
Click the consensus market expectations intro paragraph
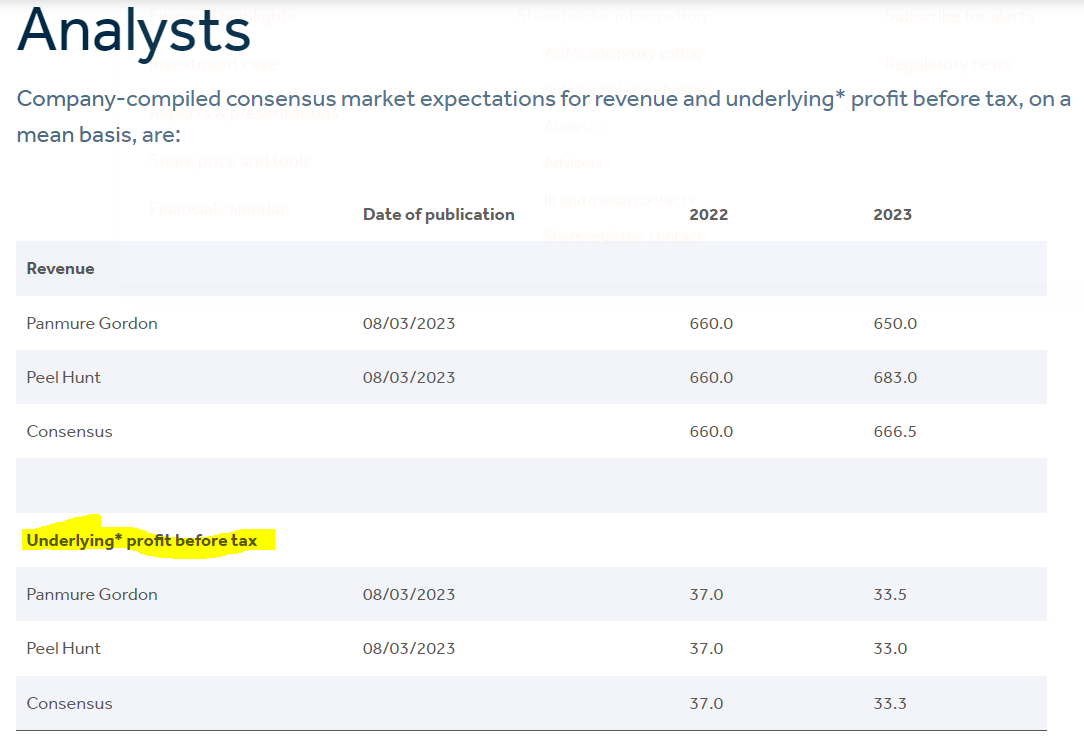tap(543, 116)
